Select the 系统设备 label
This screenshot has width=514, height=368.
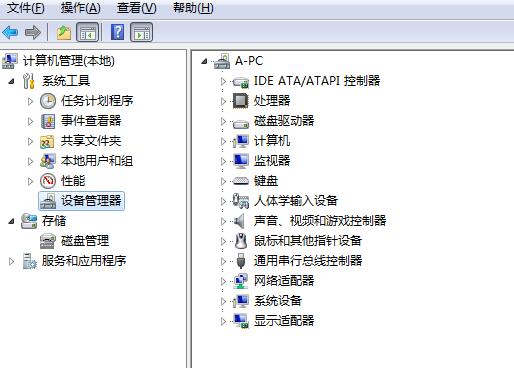278,301
